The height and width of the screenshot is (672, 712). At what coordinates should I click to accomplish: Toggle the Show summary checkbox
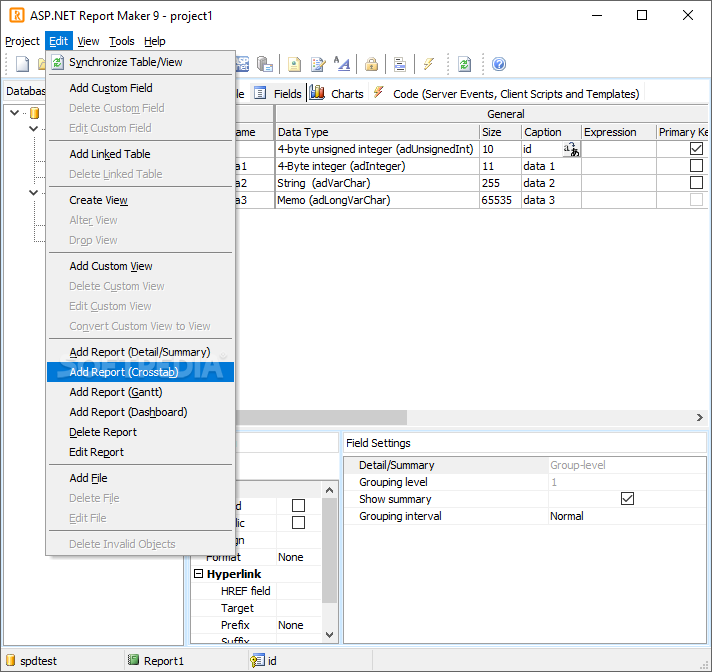click(x=627, y=499)
